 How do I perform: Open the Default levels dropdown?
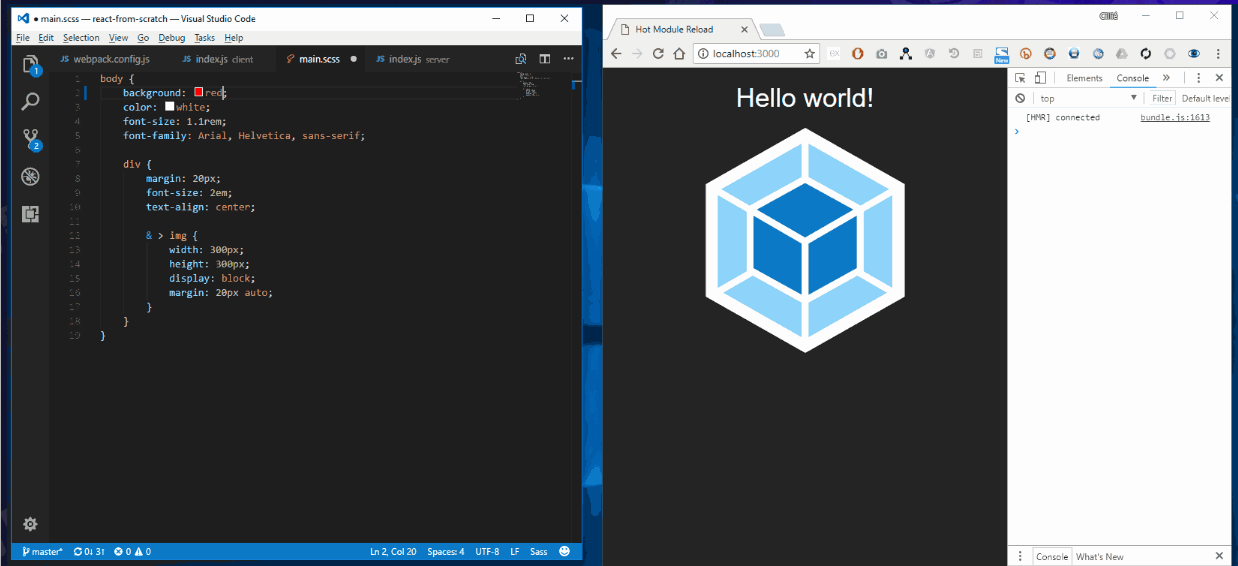pos(1205,98)
